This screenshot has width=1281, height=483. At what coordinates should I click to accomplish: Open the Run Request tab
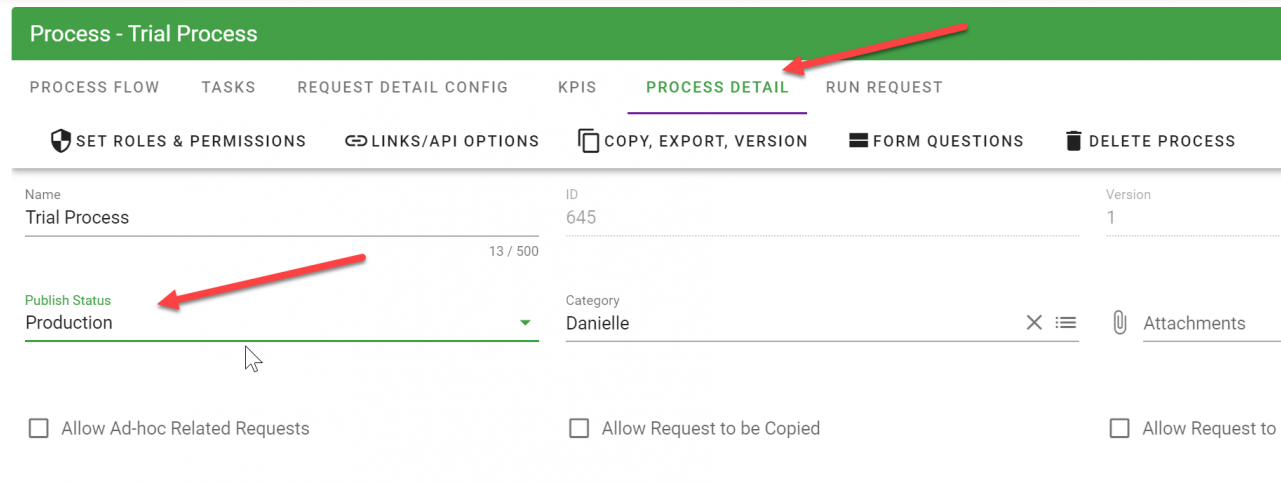tap(884, 87)
